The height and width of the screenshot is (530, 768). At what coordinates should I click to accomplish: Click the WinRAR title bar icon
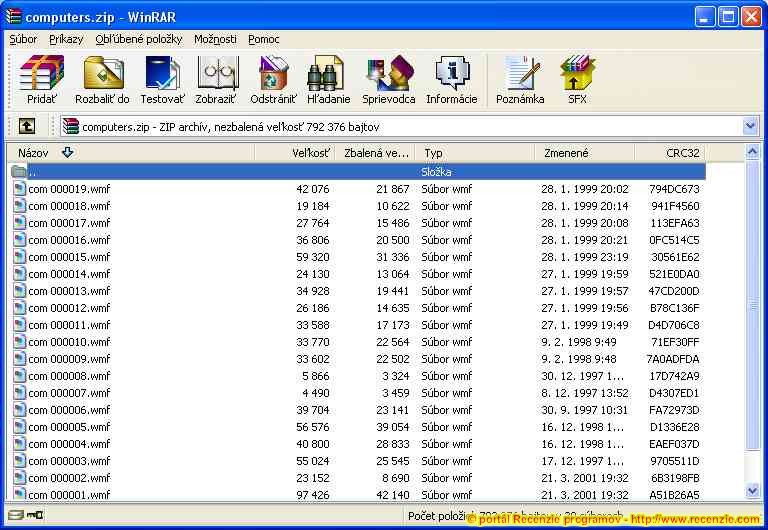tap(14, 16)
